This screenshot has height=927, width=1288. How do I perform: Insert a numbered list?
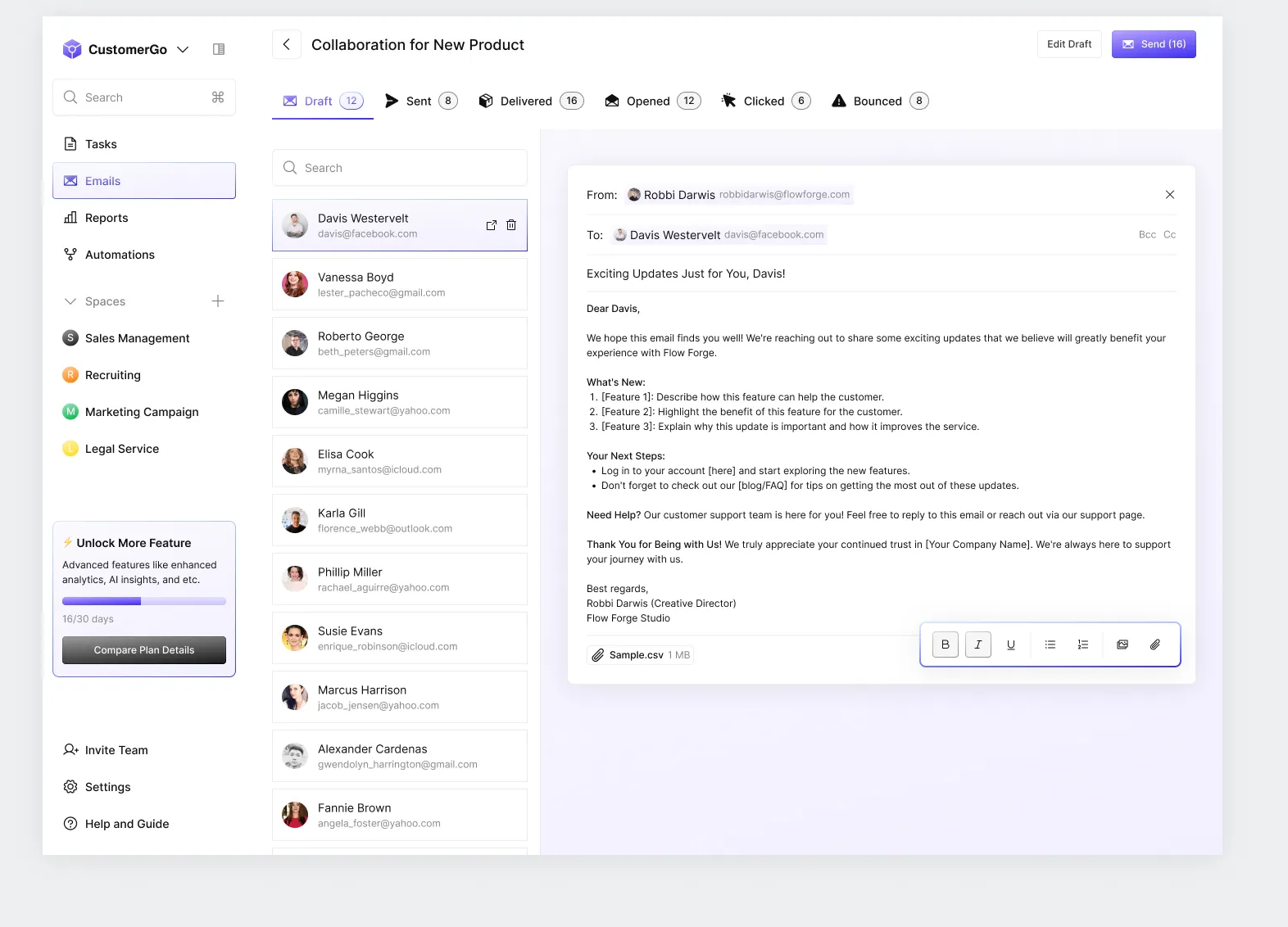pos(1083,644)
